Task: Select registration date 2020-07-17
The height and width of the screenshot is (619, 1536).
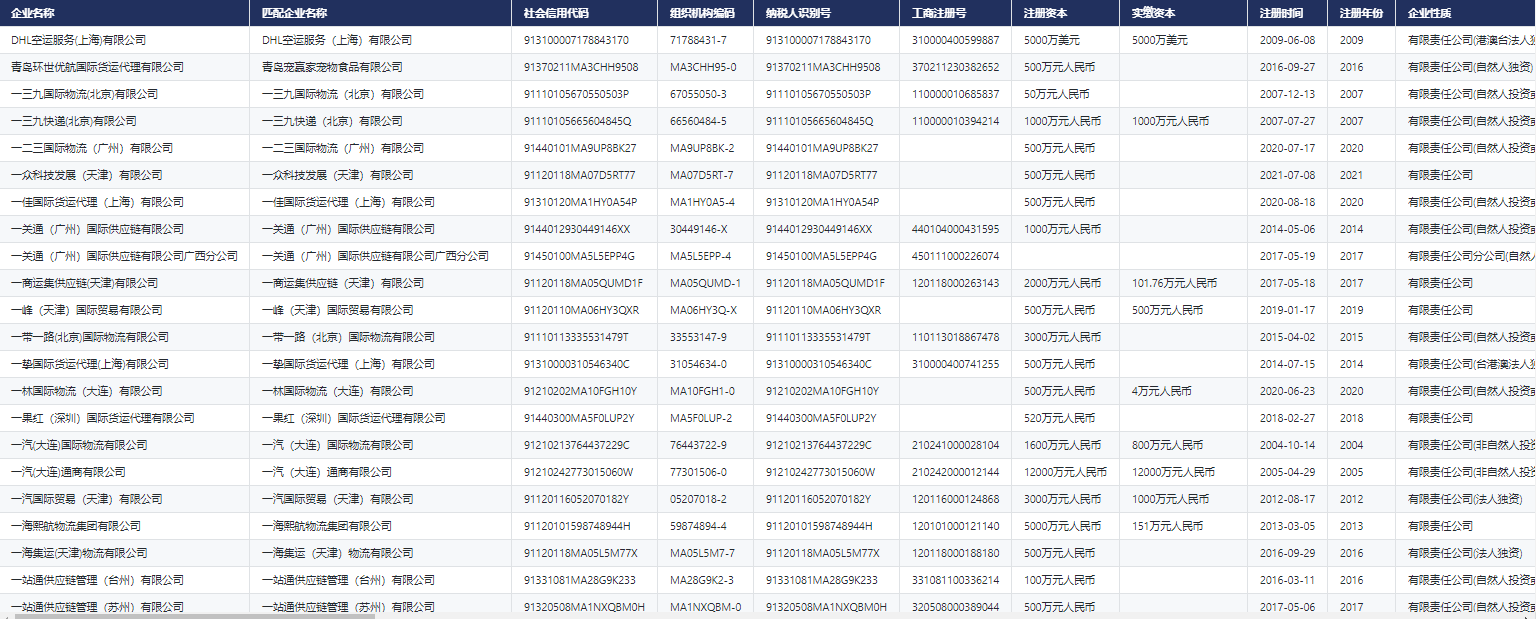Action: pos(1287,148)
